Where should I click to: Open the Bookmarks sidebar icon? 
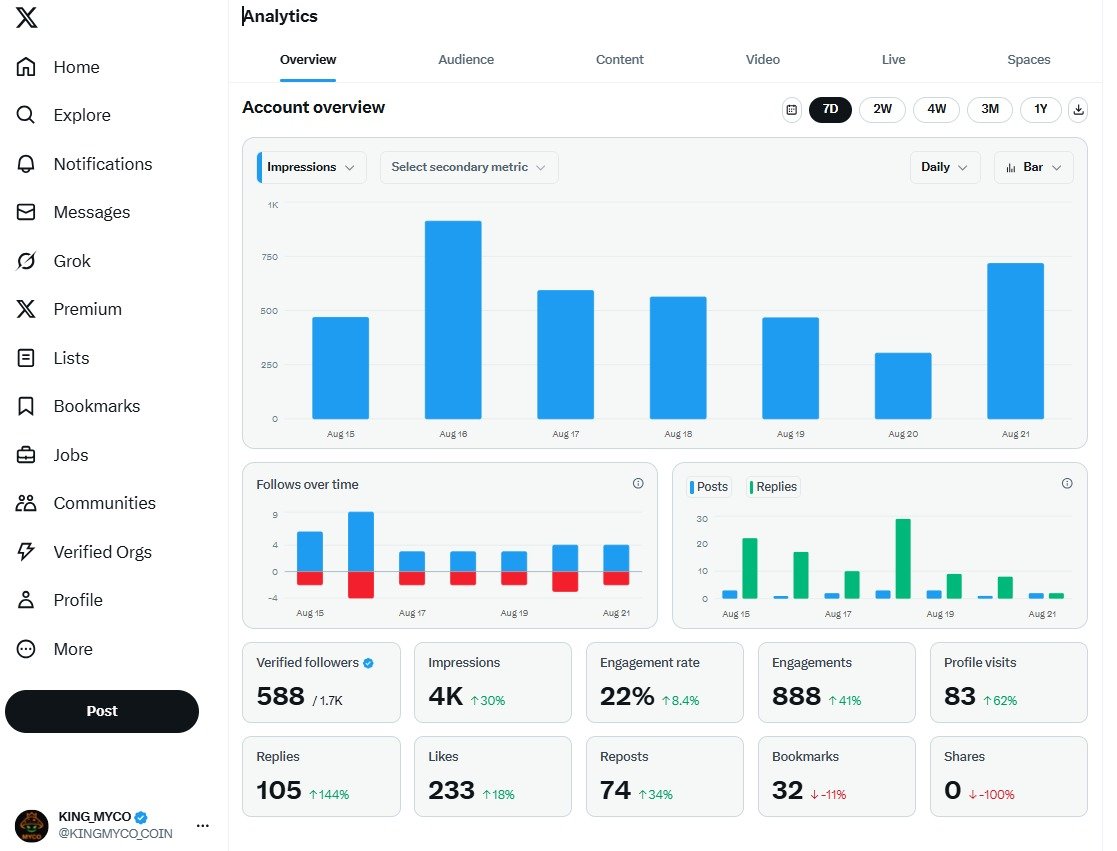(26, 406)
